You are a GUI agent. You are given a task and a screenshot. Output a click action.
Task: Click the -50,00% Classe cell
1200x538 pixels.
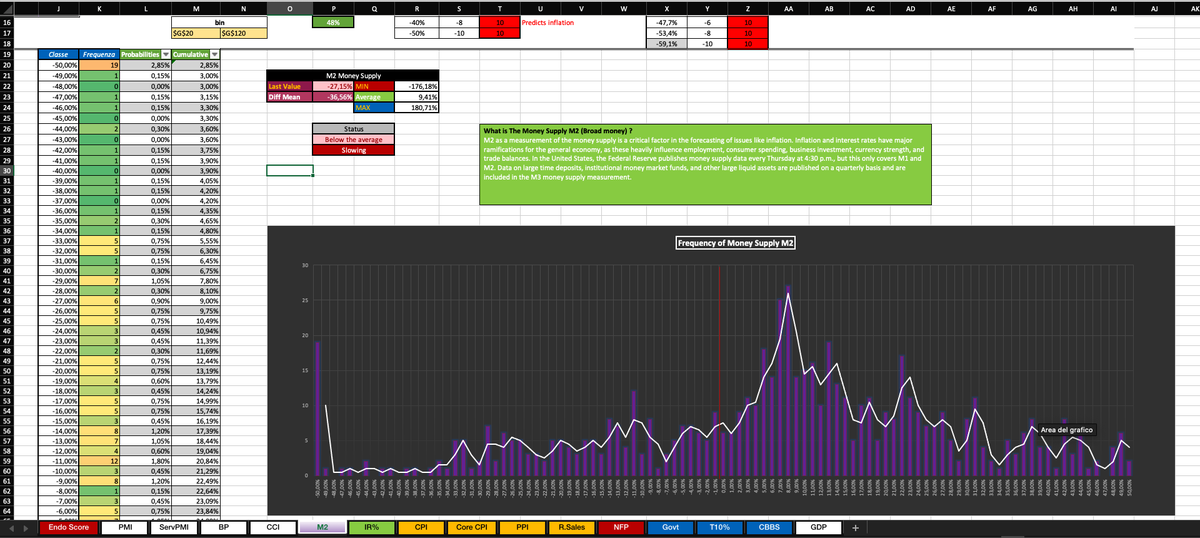[57, 64]
